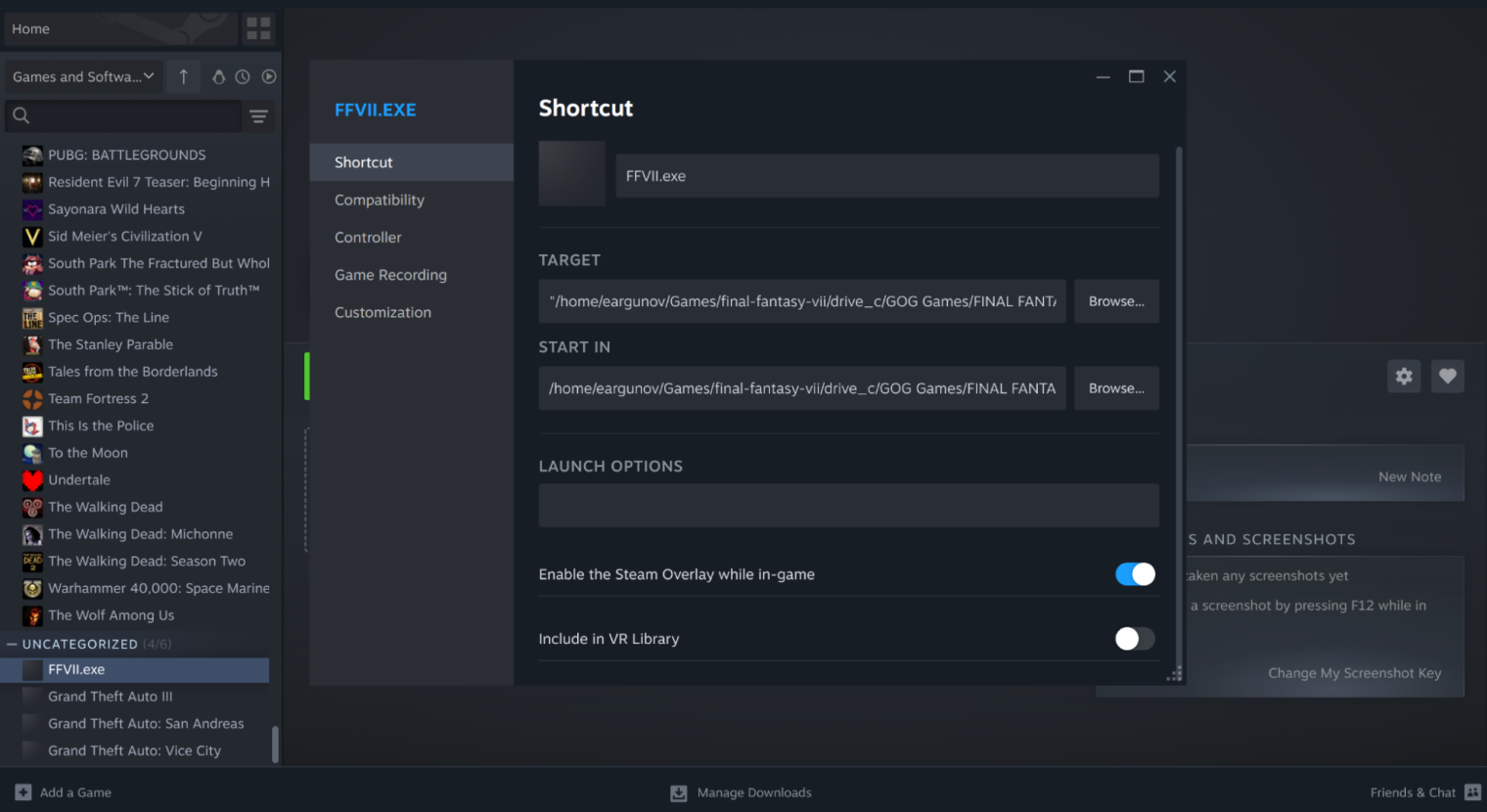This screenshot has width=1487, height=812.
Task: Open game settings gear icon
Action: (x=1404, y=376)
